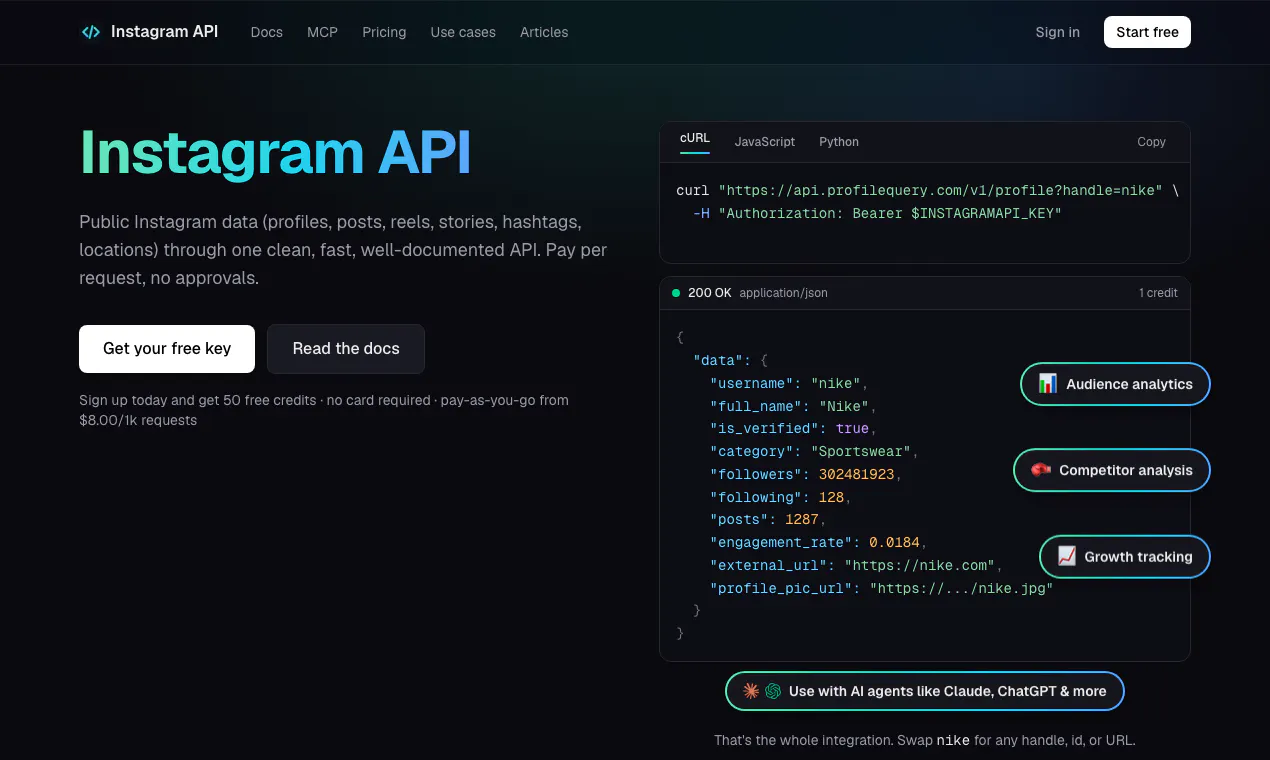The image size is (1270, 760).
Task: Click the code brackets logo icon
Action: click(91, 32)
